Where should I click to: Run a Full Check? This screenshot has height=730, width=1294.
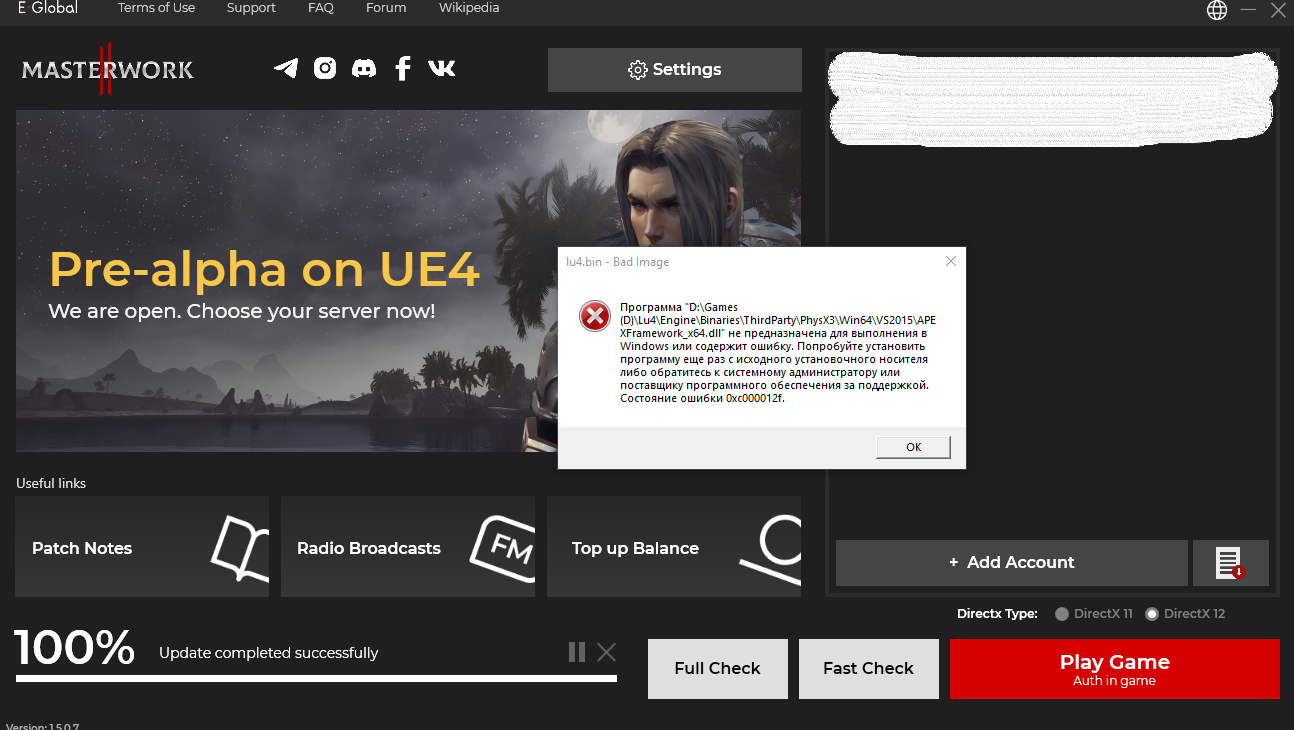(x=718, y=669)
